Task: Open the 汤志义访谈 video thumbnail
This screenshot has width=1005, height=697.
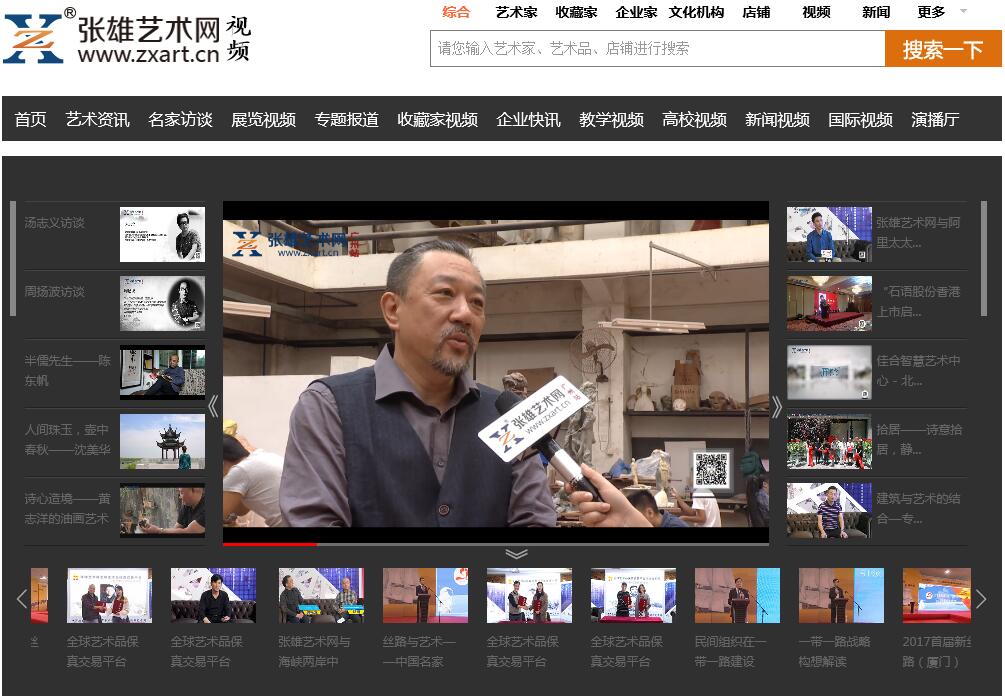Action: [x=162, y=234]
